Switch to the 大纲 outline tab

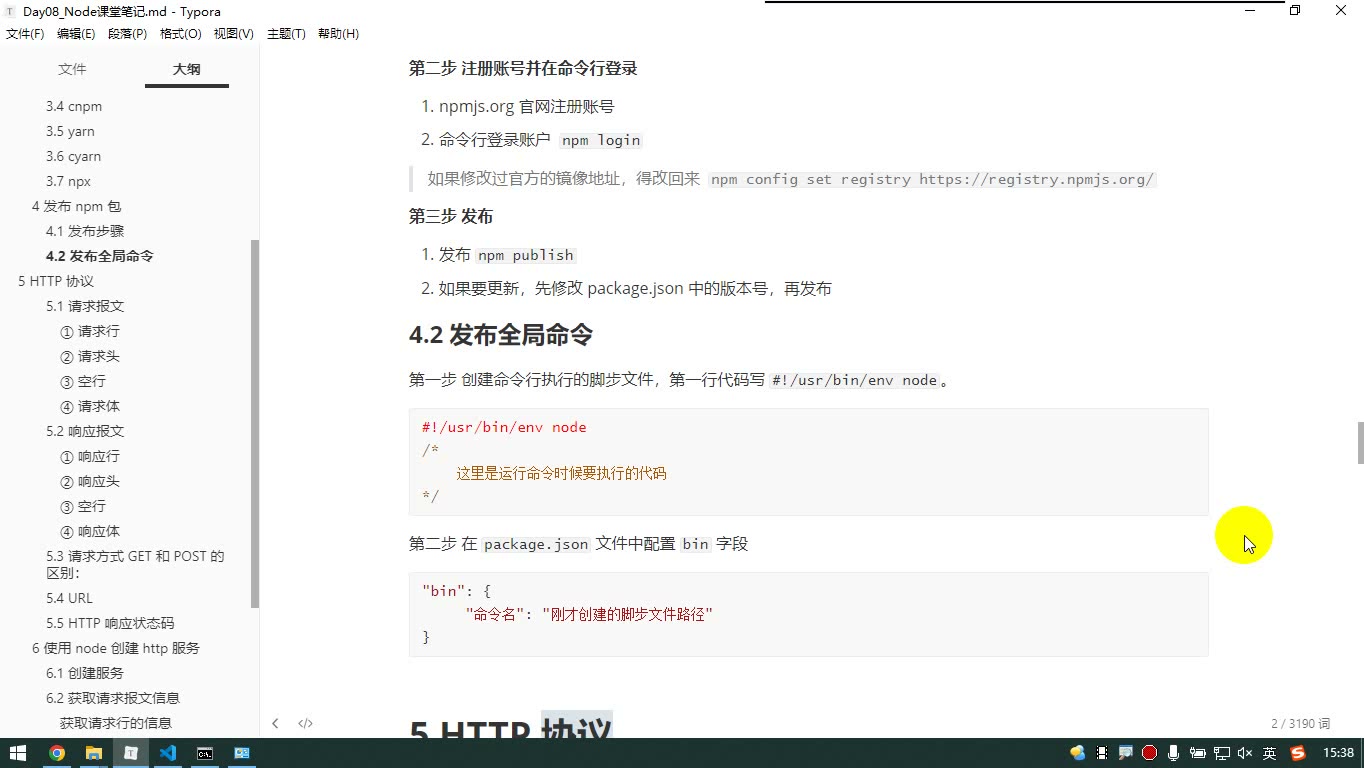point(187,69)
